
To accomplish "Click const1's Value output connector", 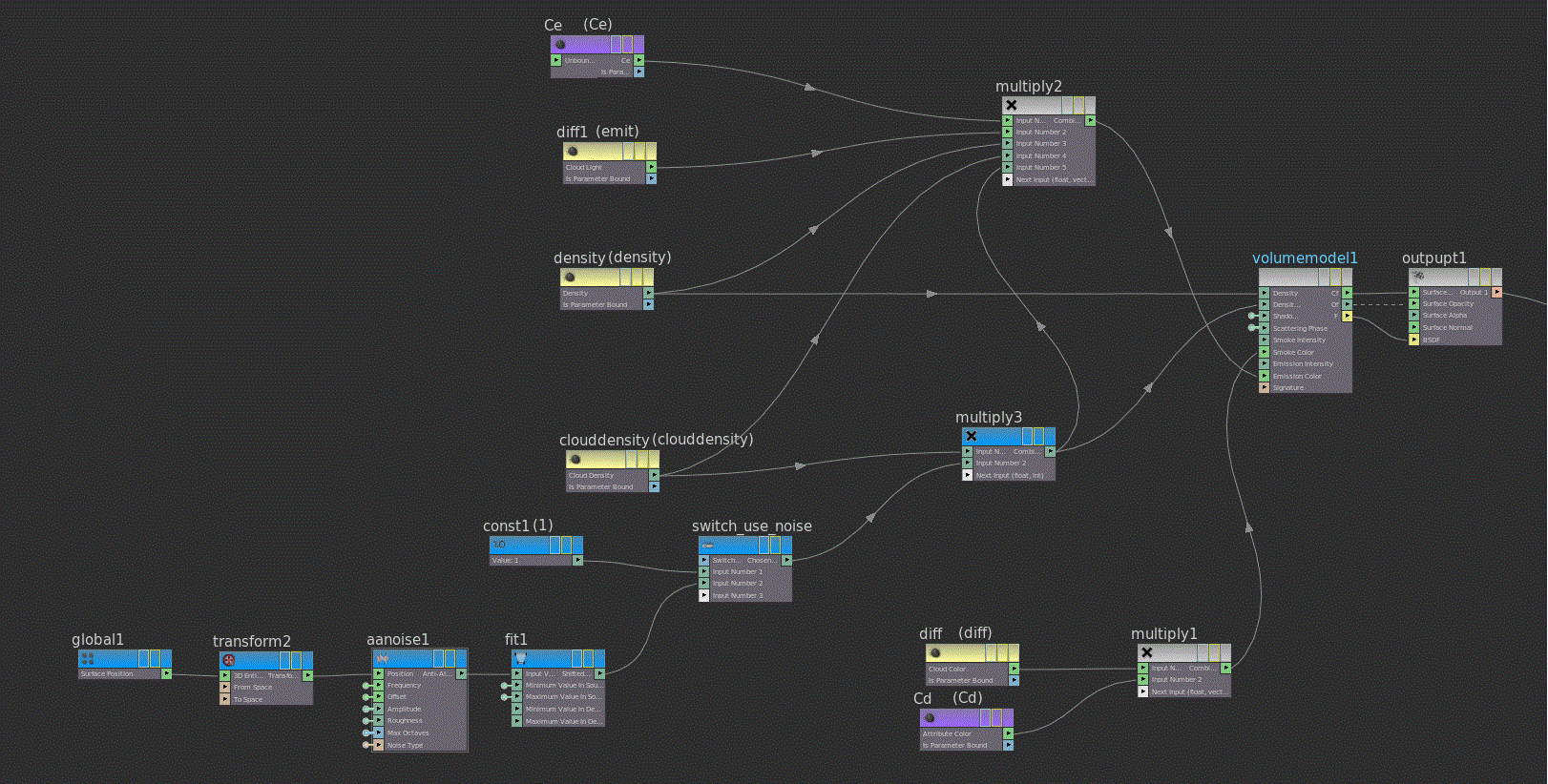I will tap(577, 561).
